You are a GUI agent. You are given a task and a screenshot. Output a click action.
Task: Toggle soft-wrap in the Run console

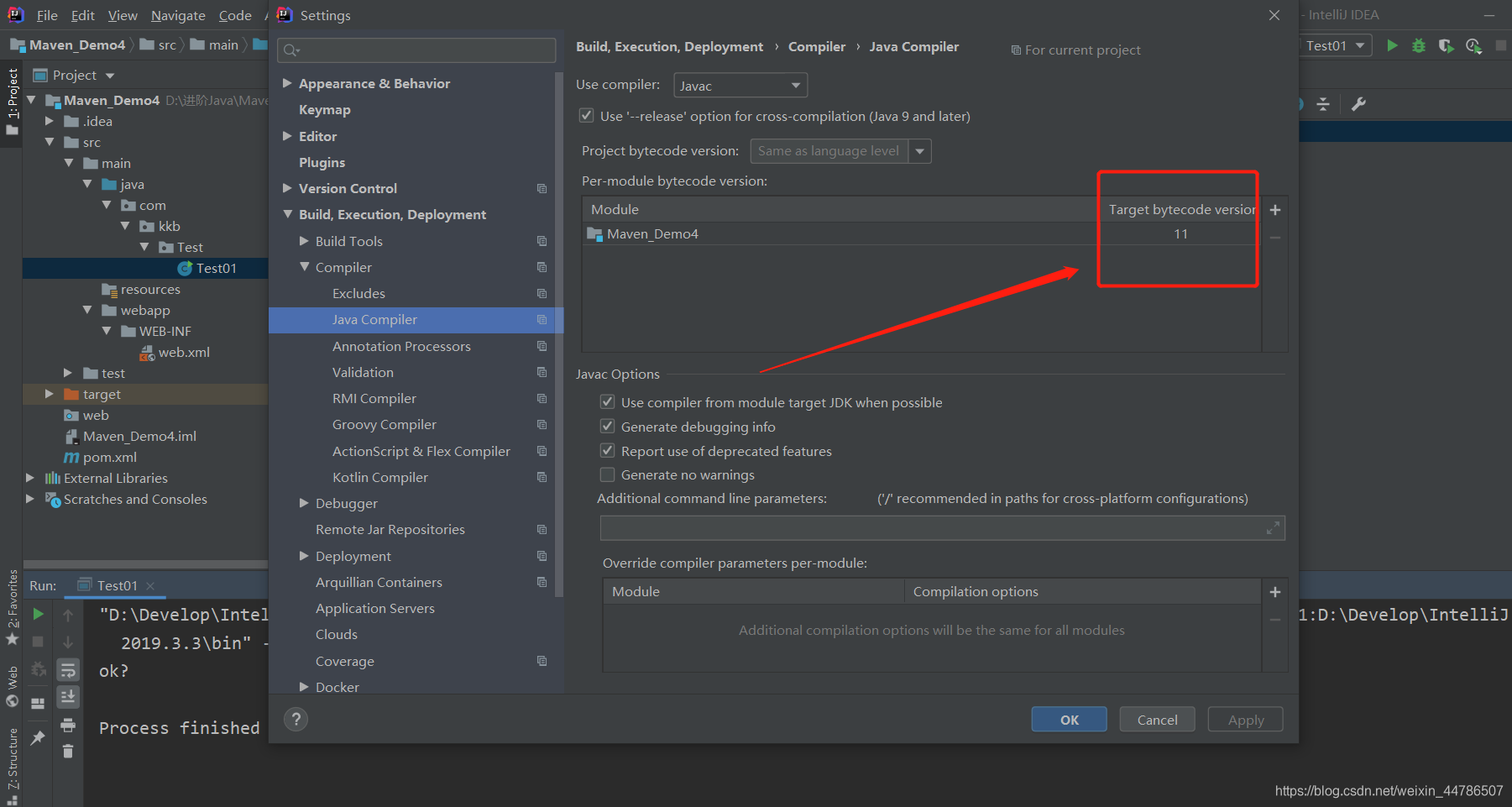68,670
